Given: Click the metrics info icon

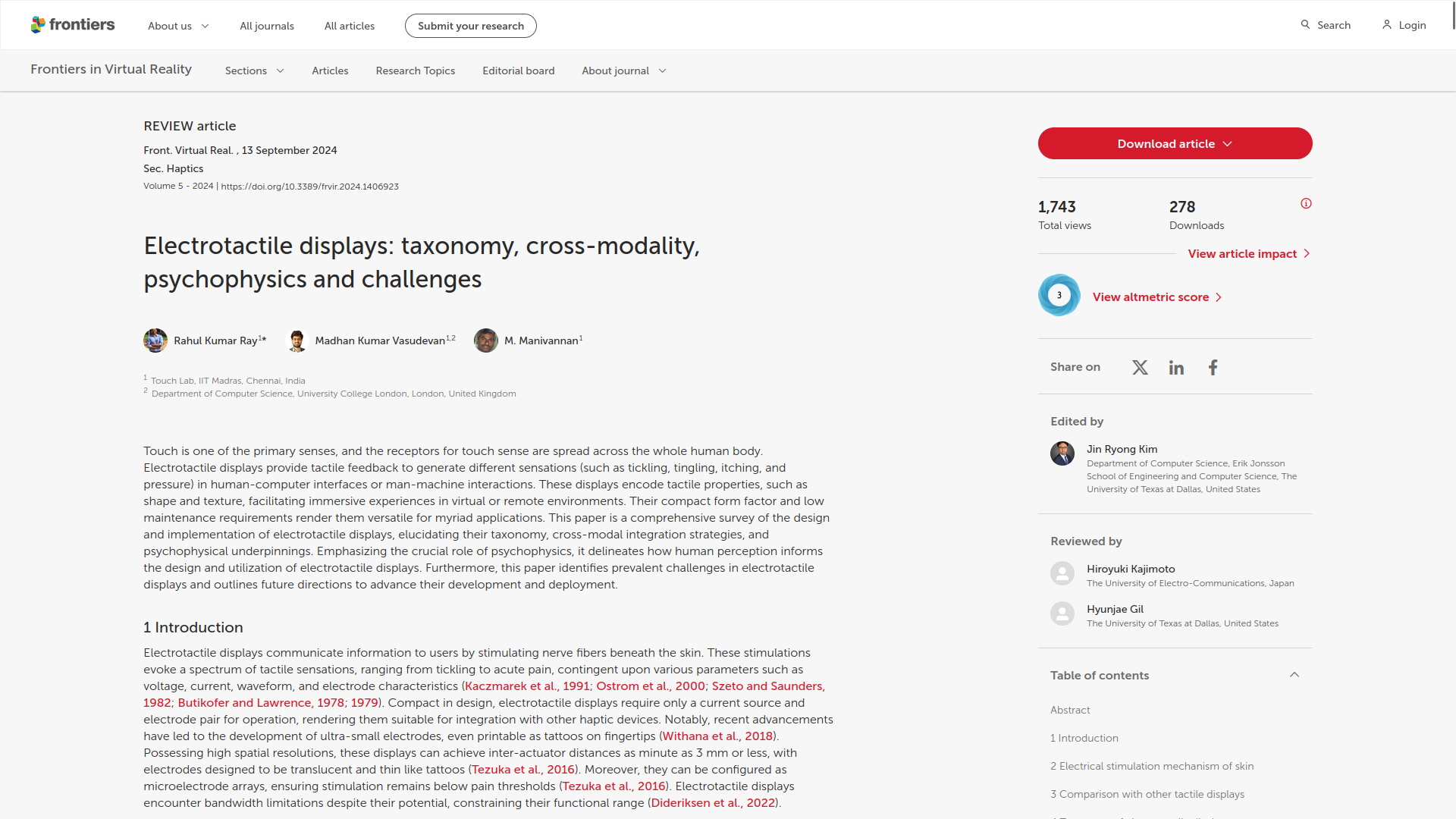Looking at the screenshot, I should tap(1306, 203).
